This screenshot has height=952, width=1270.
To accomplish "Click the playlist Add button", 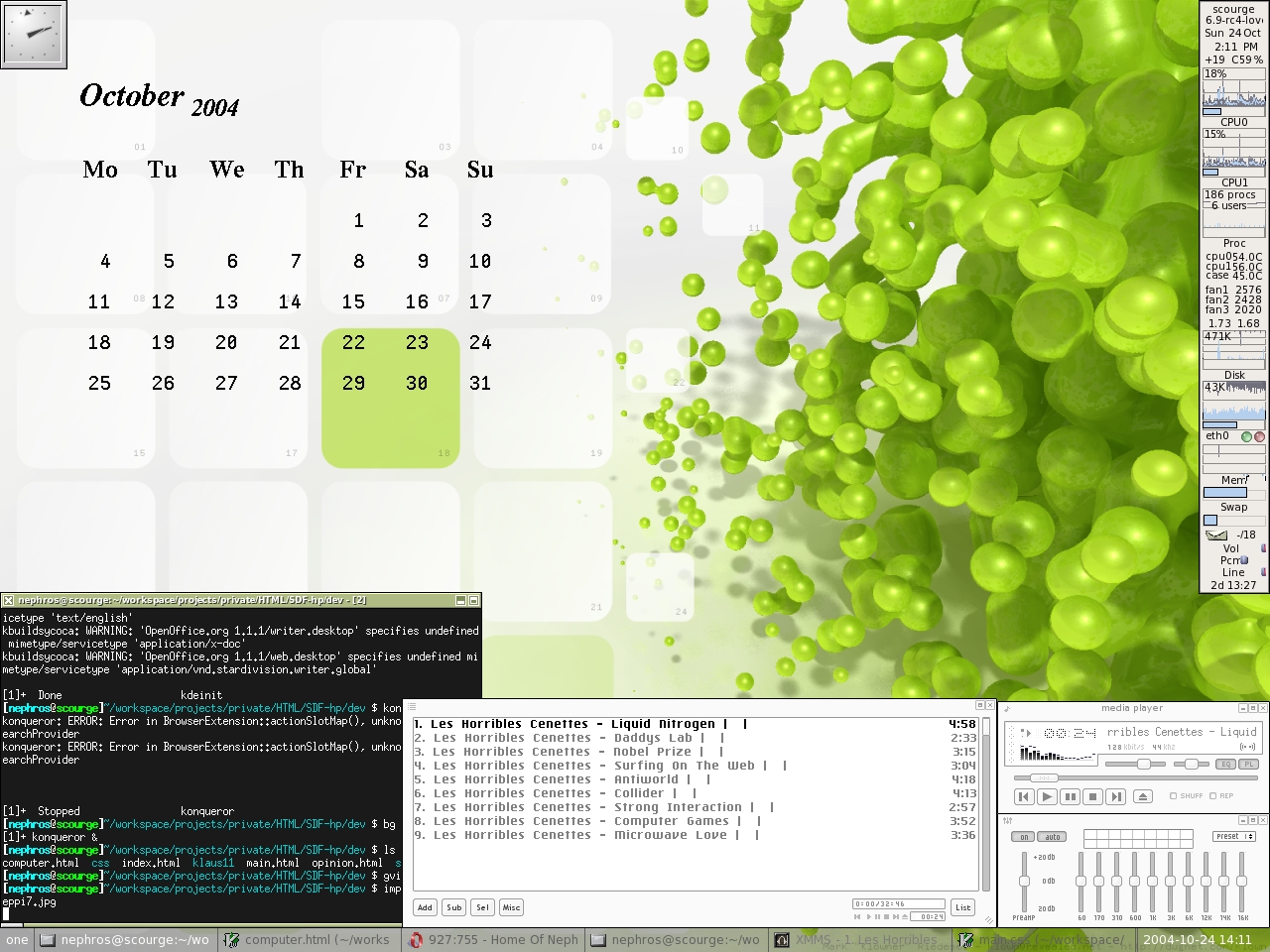I will (x=425, y=907).
